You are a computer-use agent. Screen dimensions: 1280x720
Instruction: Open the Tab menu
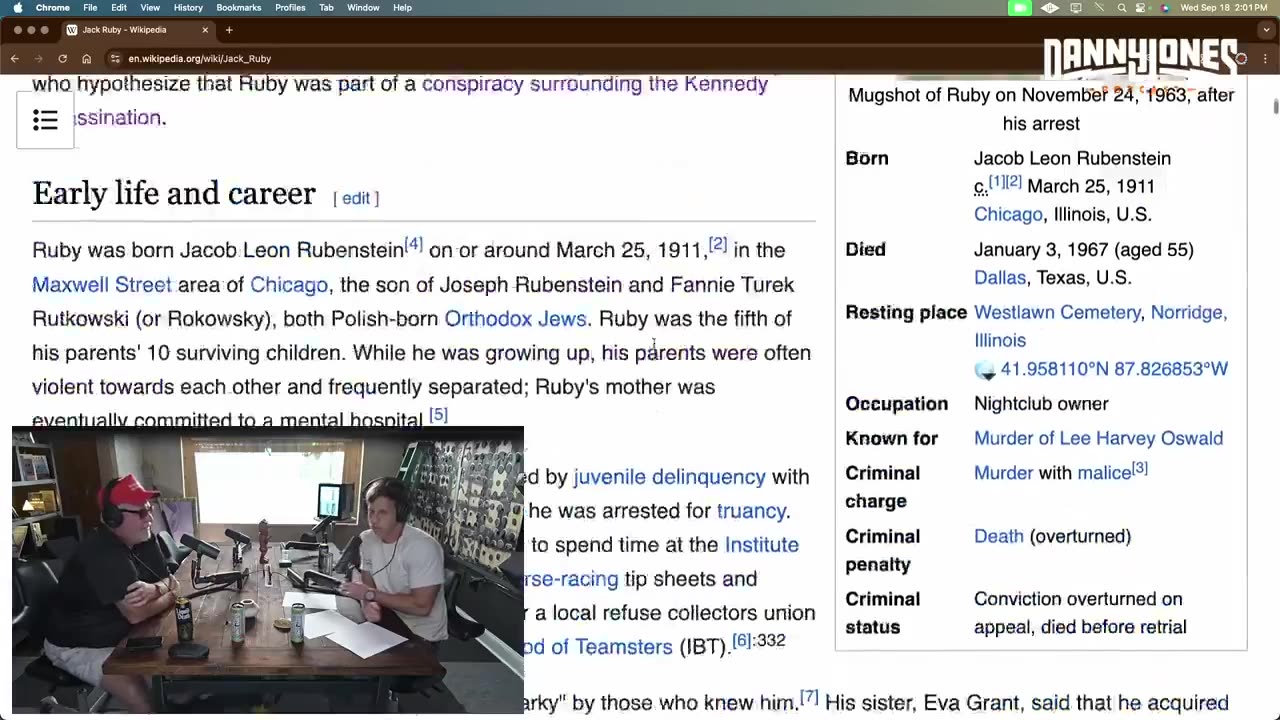326,7
